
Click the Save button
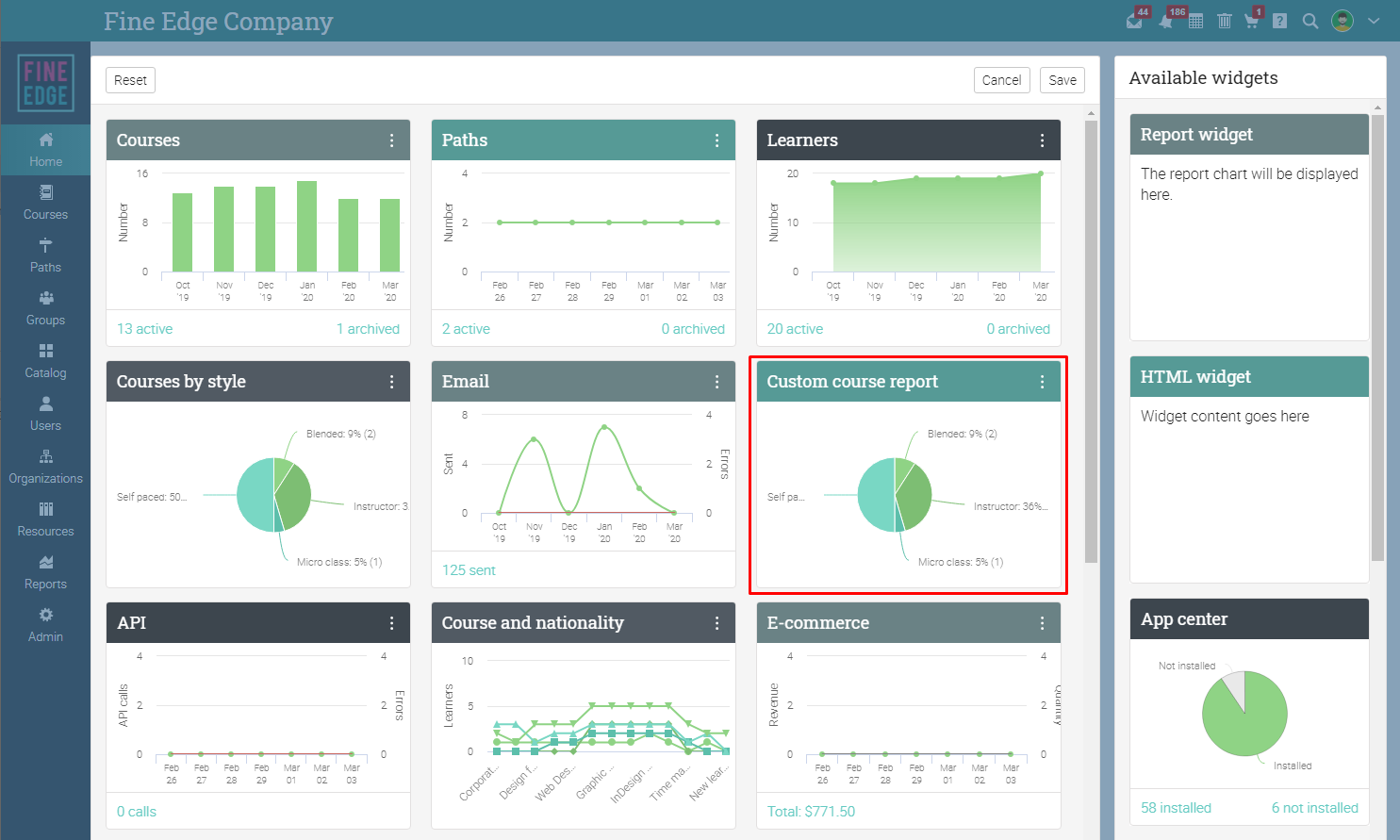(1062, 80)
